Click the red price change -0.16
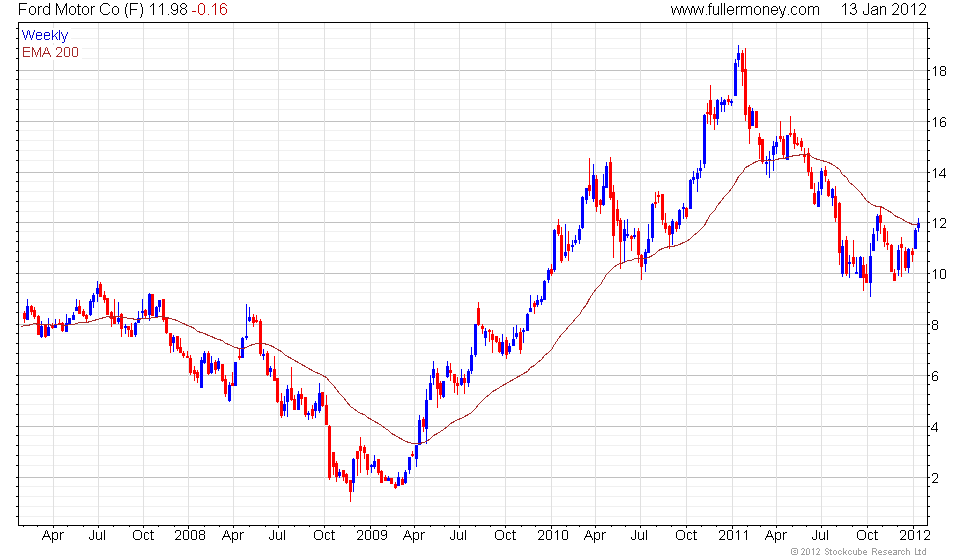Image resolution: width=980 pixels, height=560 pixels. click(209, 10)
